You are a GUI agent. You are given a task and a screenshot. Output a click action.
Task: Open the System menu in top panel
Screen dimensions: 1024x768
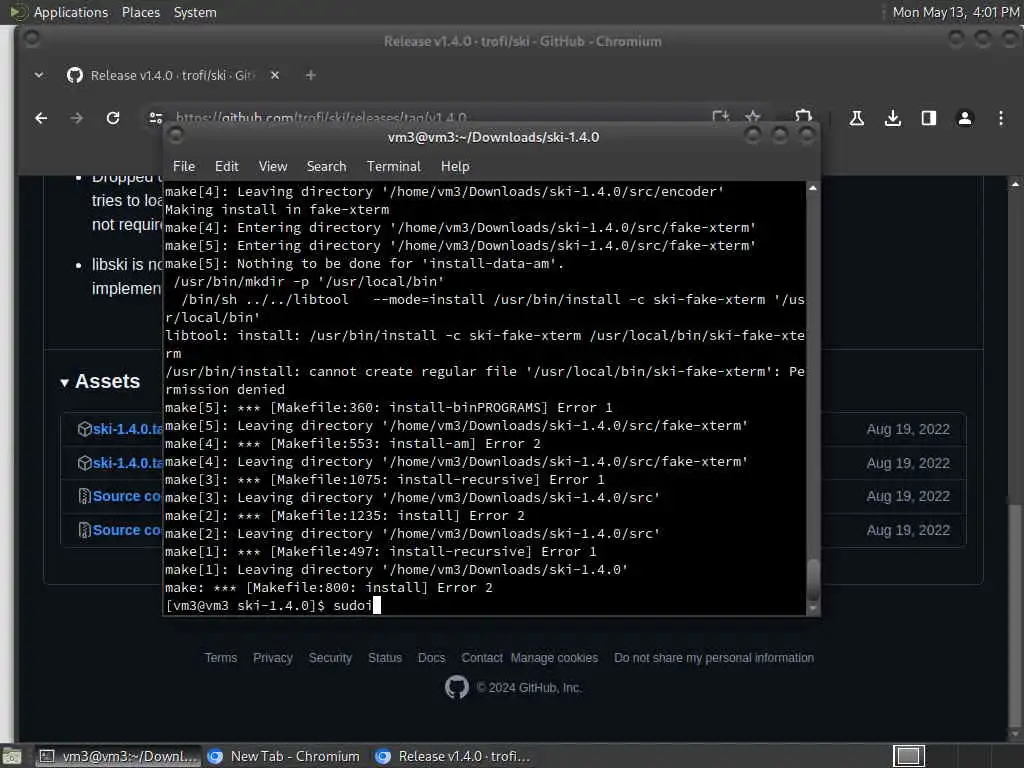pos(195,12)
